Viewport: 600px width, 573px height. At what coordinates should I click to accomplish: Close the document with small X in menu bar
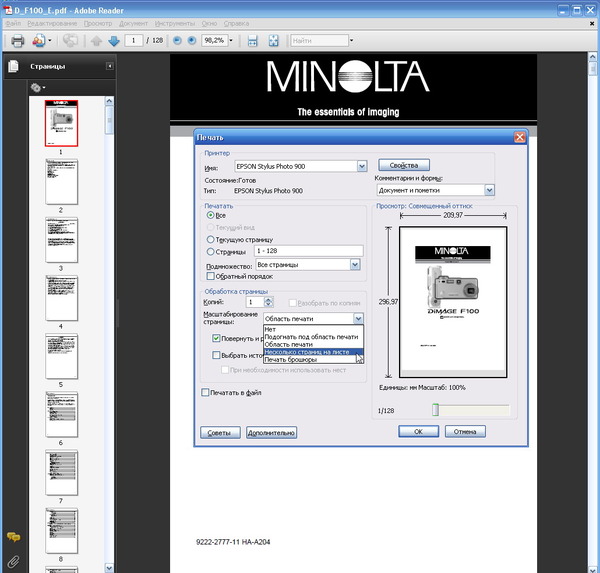(592, 23)
